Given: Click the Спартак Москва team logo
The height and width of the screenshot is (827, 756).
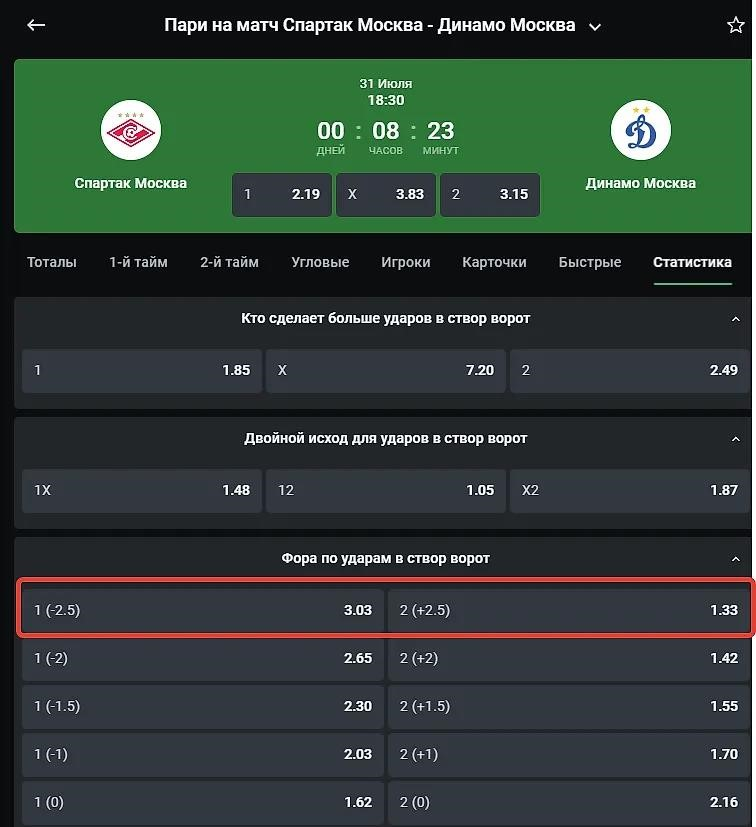Looking at the screenshot, I should click(131, 130).
